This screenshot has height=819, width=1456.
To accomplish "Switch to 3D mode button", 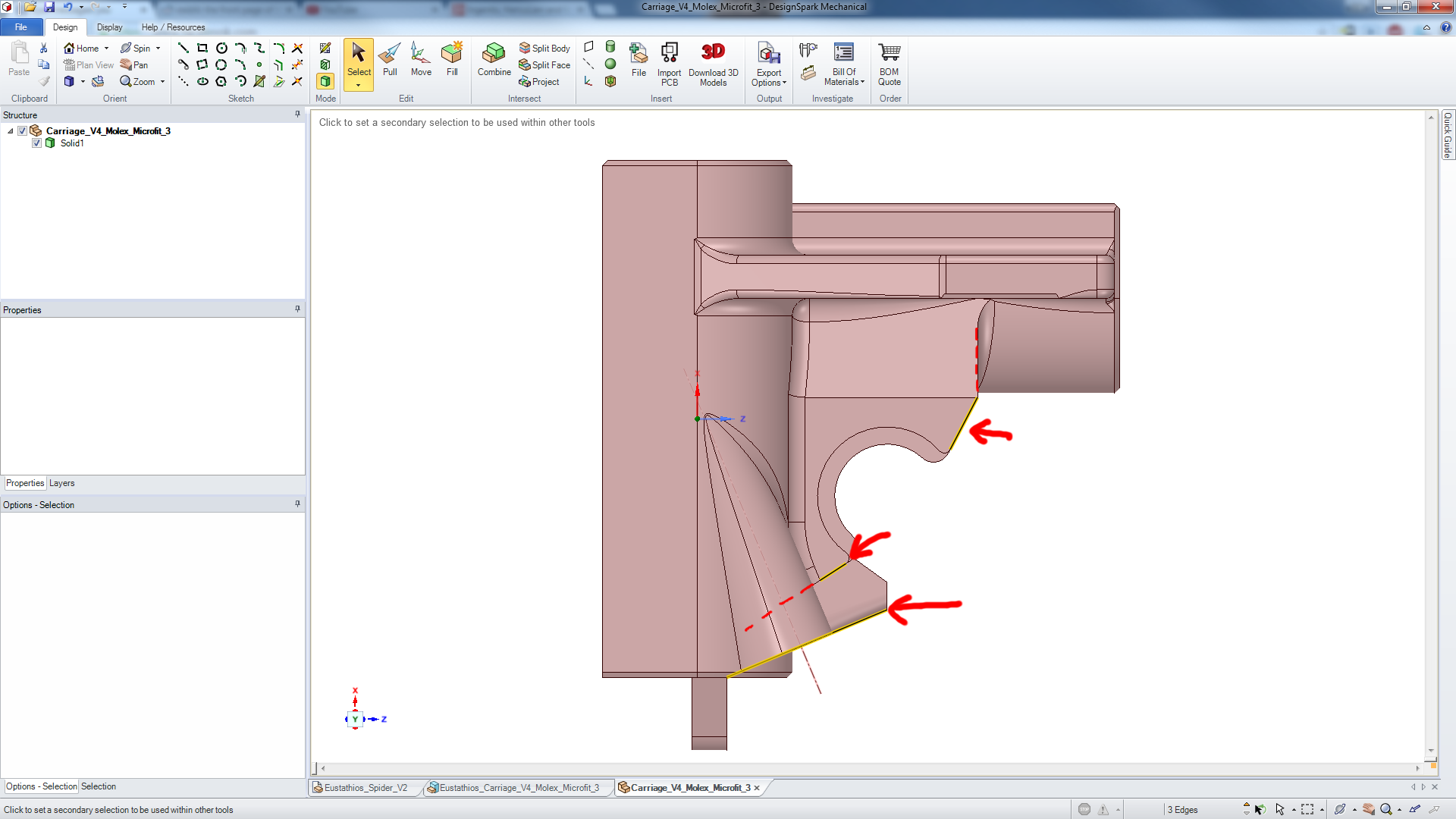I will (325, 81).
